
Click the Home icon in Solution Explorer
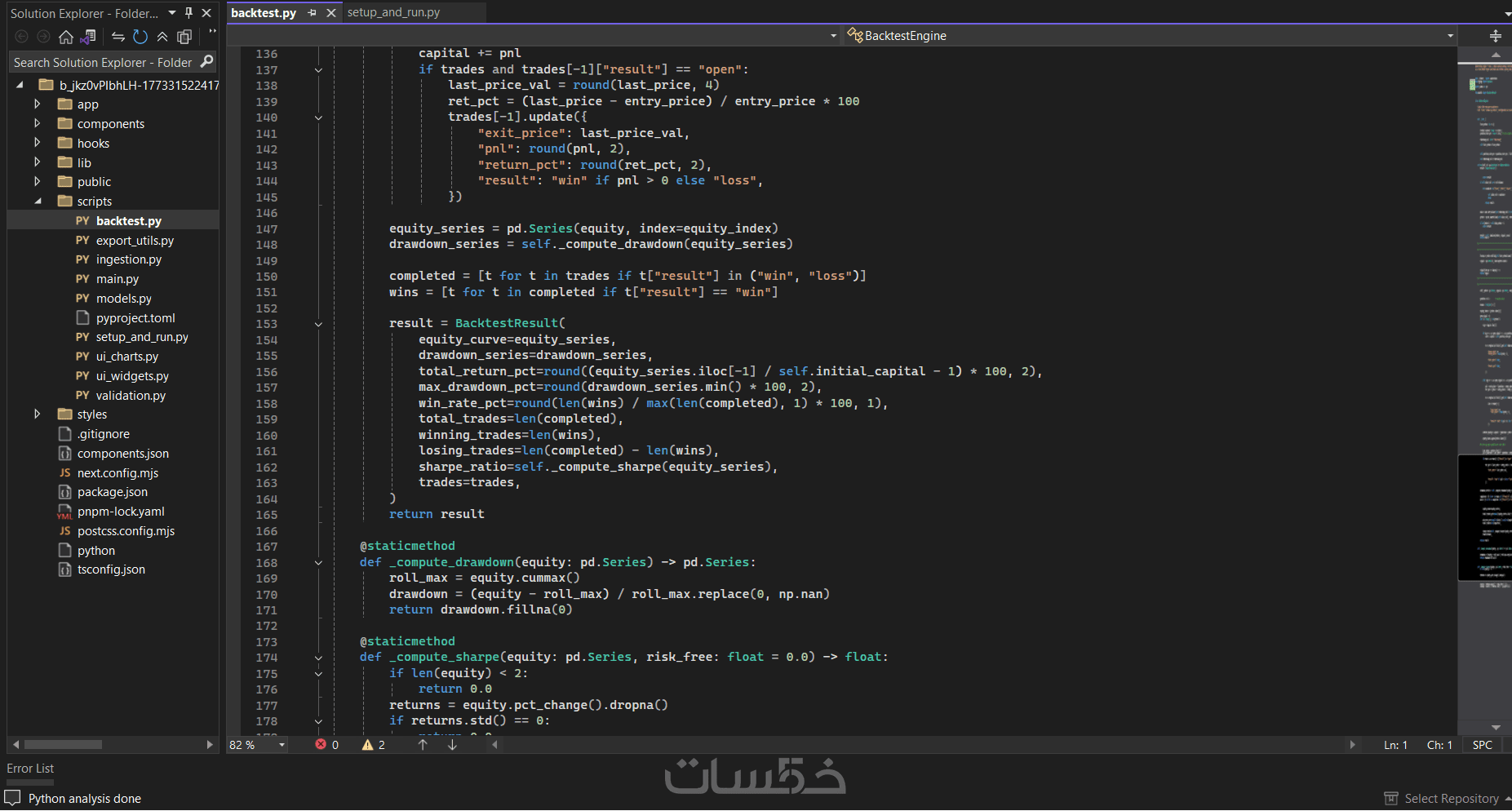point(66,37)
